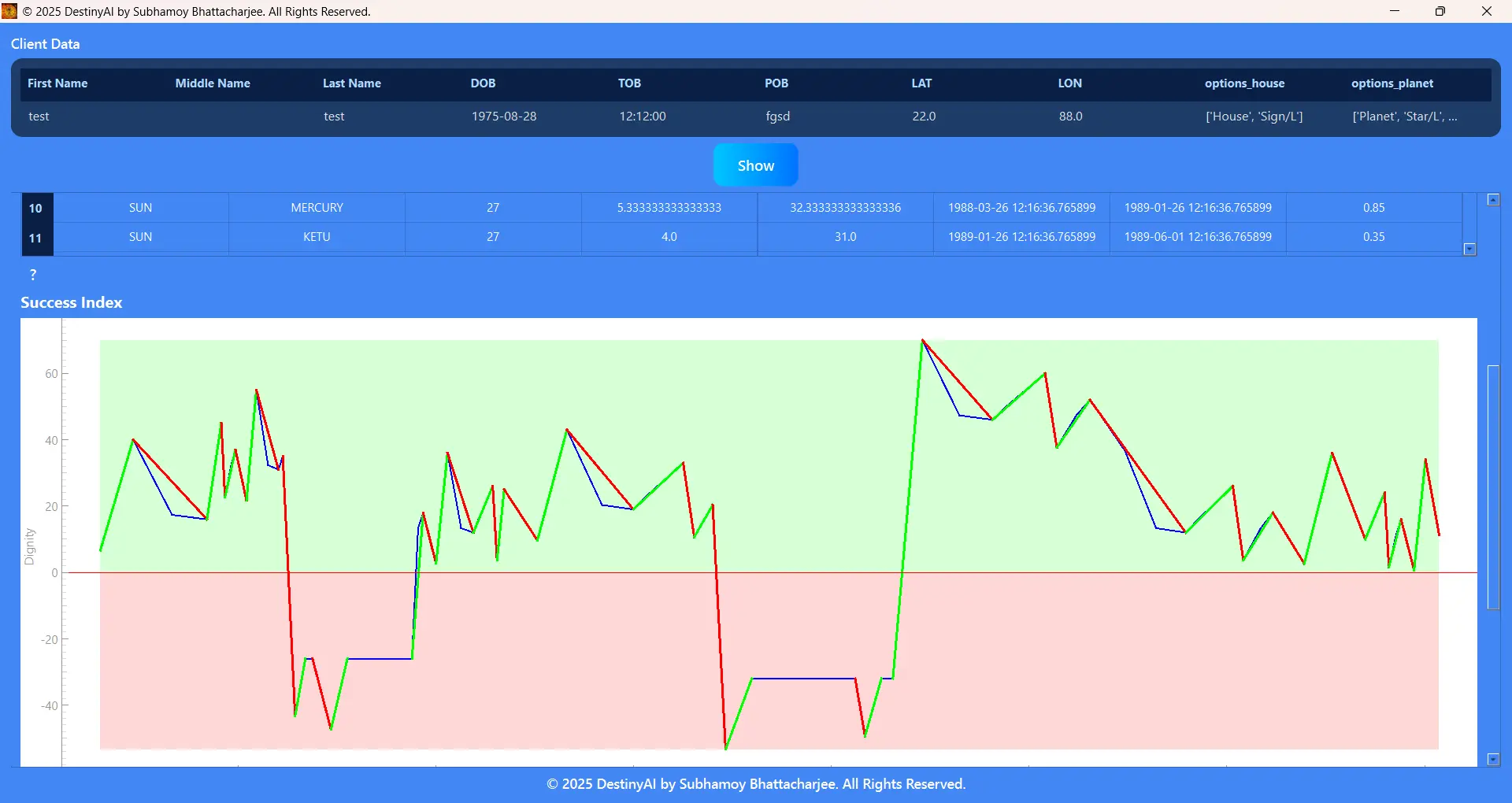Click the First Name column header
The width and height of the screenshot is (1512, 803).
coord(57,83)
